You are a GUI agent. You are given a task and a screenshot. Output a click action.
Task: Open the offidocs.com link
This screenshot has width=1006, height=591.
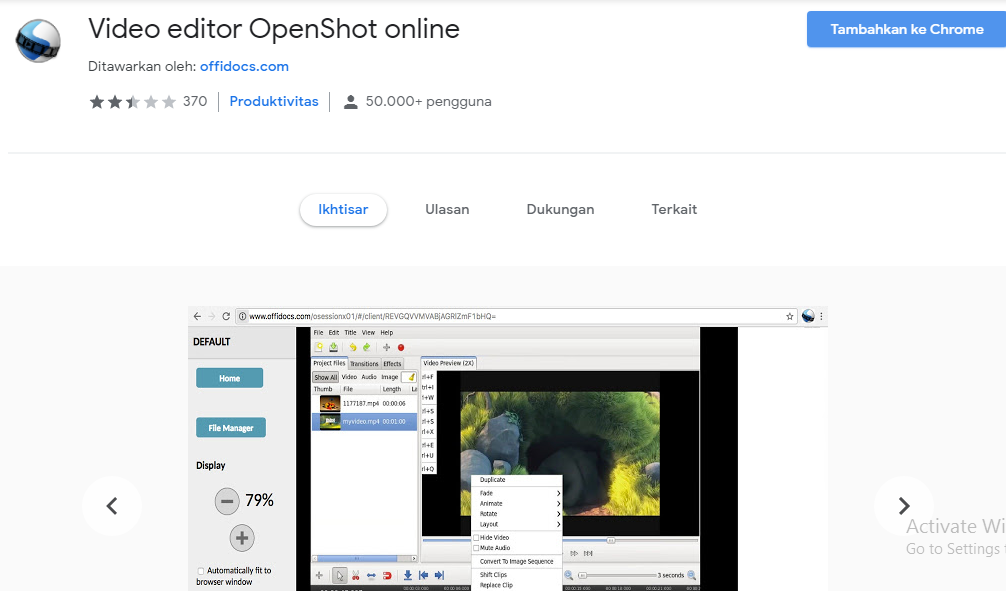(244, 66)
